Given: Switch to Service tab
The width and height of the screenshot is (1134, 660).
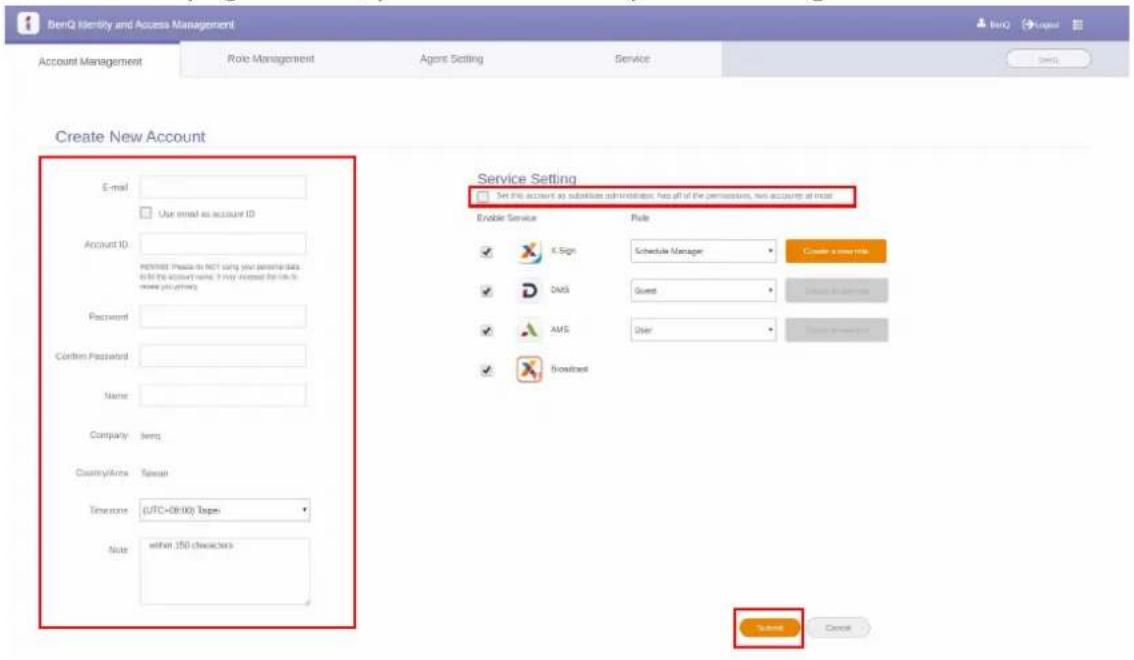Looking at the screenshot, I should pyautogui.click(x=632, y=59).
